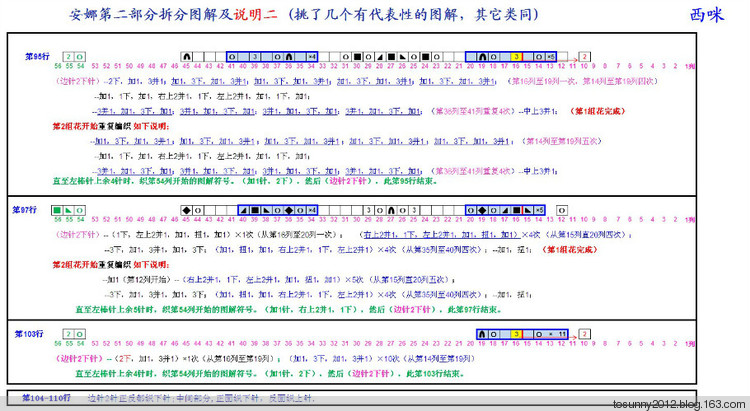Click the arch symbol at column 27 in row 97
The width and height of the screenshot is (750, 411).
click(391, 210)
